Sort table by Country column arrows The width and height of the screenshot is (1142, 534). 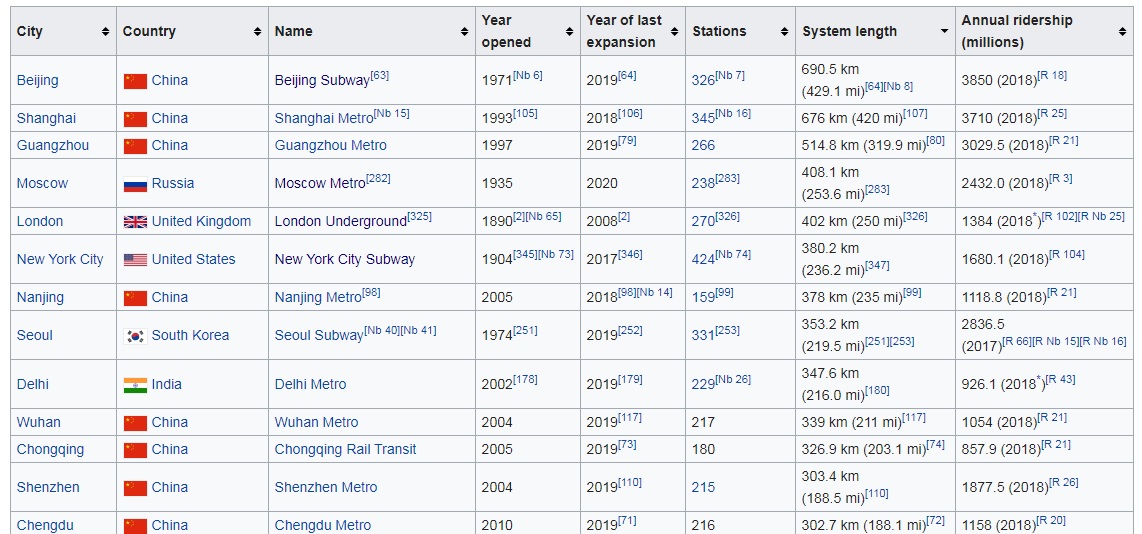pos(257,32)
